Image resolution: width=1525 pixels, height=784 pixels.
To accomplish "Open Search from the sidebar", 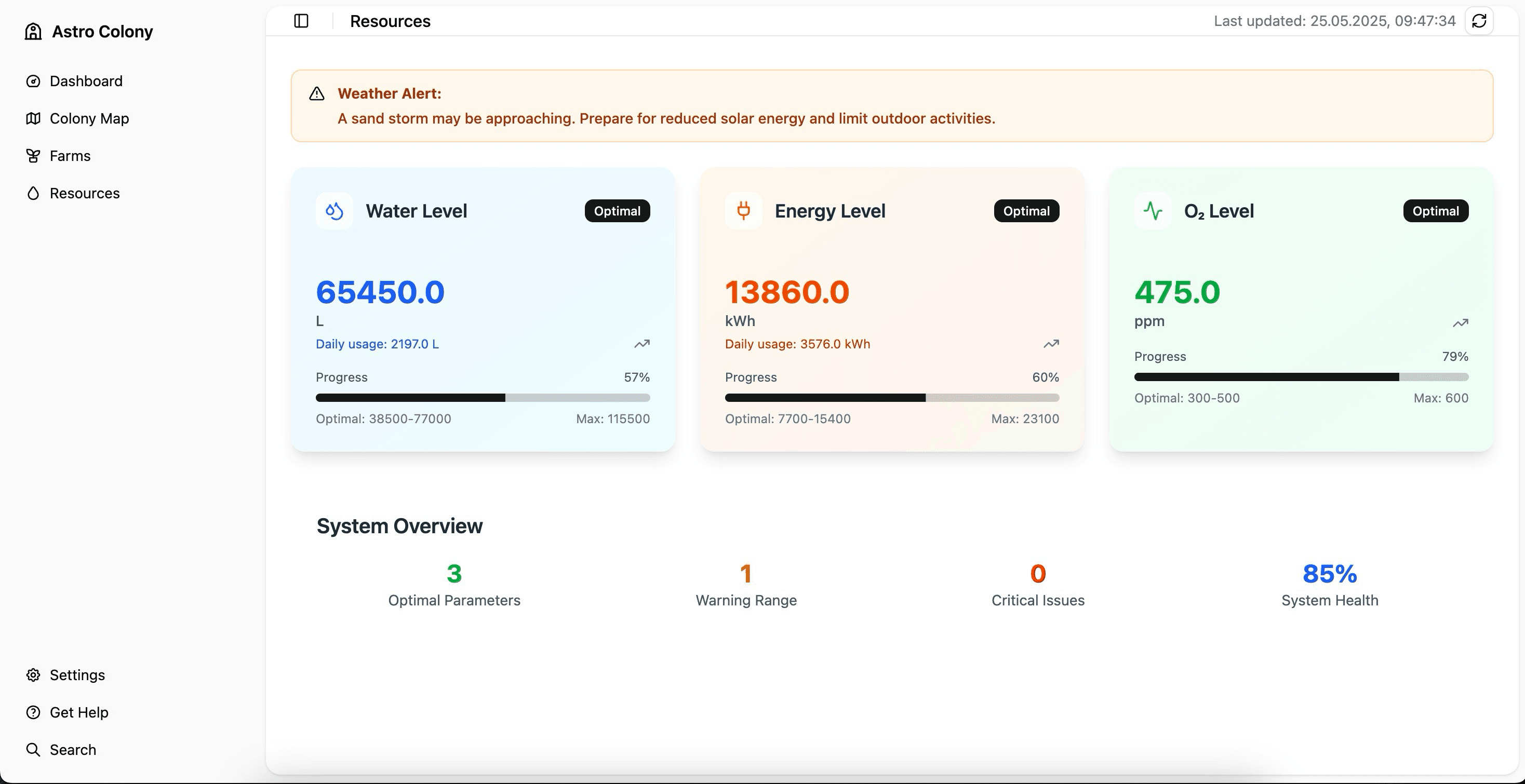I will (x=73, y=749).
